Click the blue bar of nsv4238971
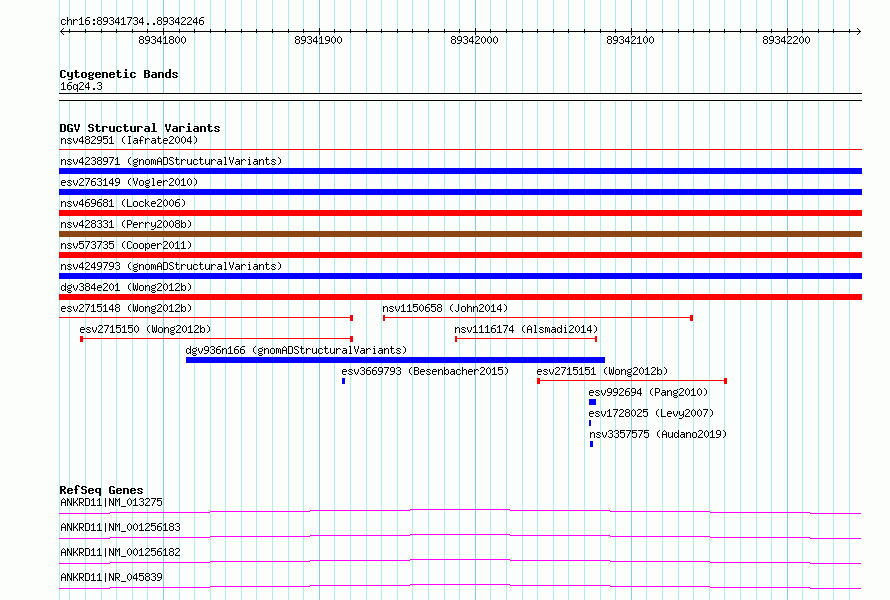This screenshot has height=600, width=890. [x=460, y=171]
